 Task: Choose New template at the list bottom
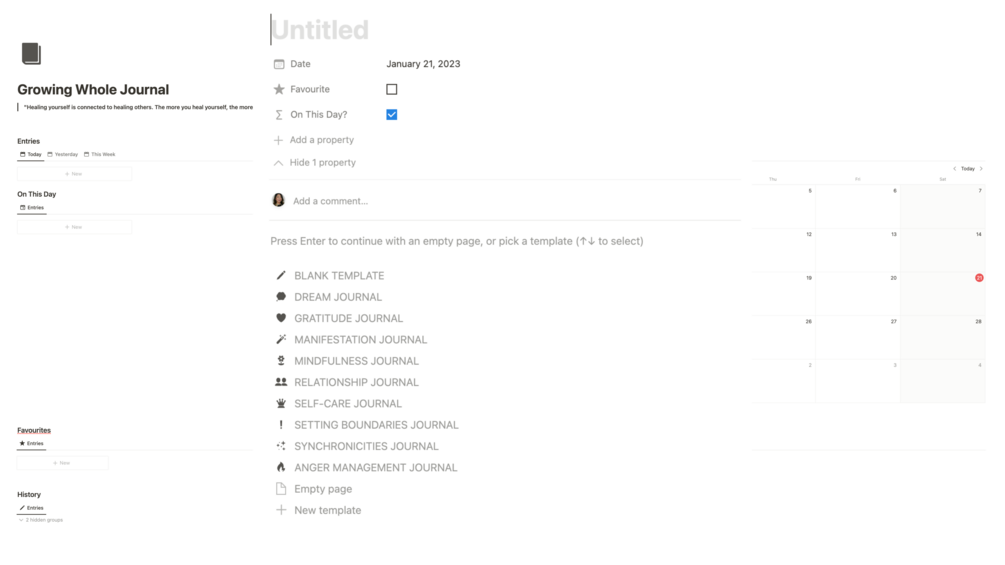click(x=327, y=510)
